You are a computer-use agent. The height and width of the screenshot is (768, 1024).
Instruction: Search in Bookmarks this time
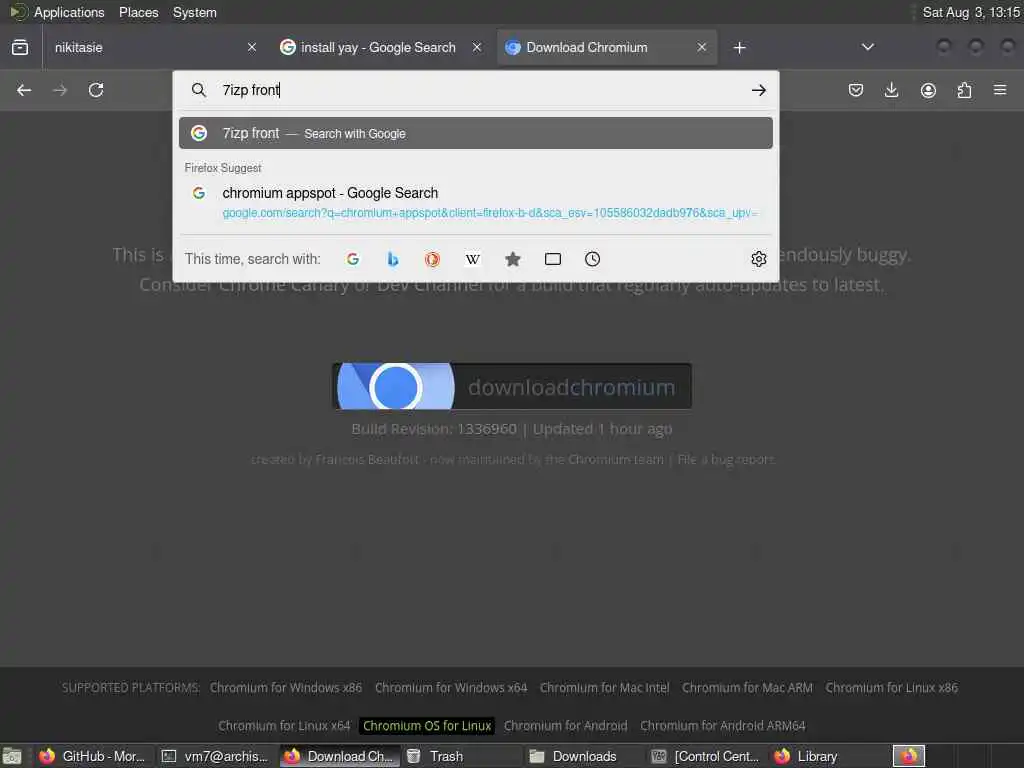tap(513, 259)
